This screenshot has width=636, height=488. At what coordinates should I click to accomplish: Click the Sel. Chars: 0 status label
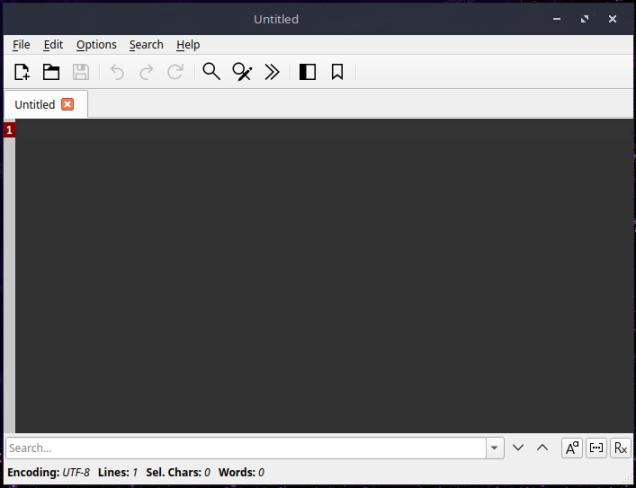coord(178,472)
